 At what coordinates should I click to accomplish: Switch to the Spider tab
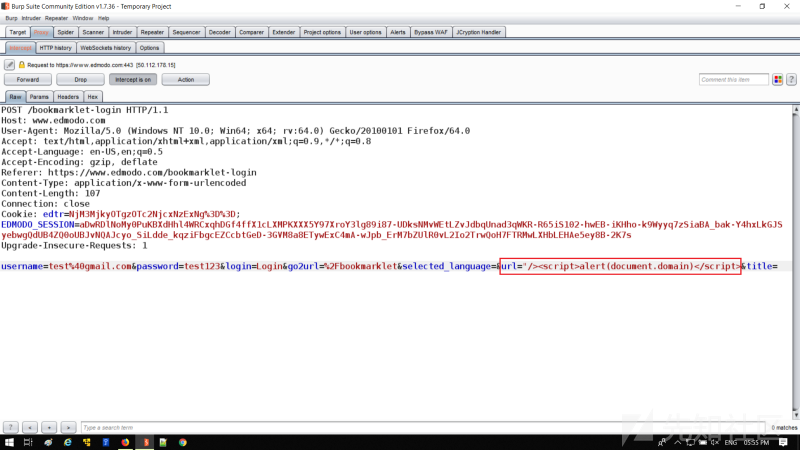pyautogui.click(x=65, y=32)
